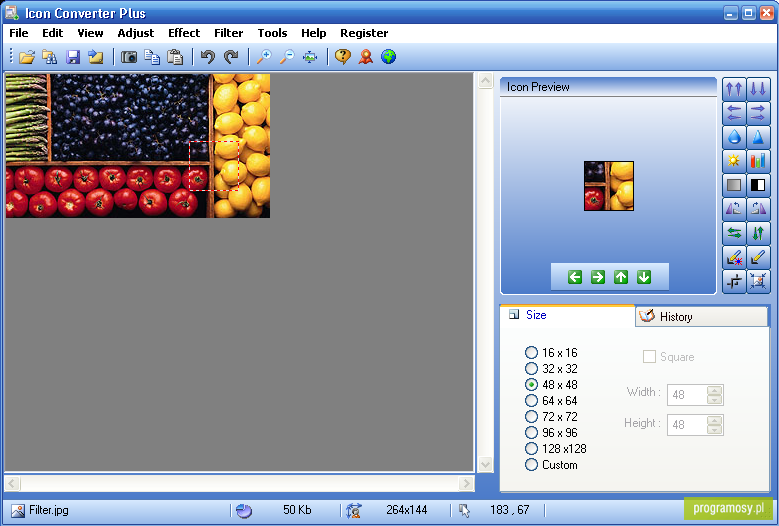779x526 pixels.
Task: Rotate image counterclockwise with side panel tool
Action: click(x=734, y=209)
